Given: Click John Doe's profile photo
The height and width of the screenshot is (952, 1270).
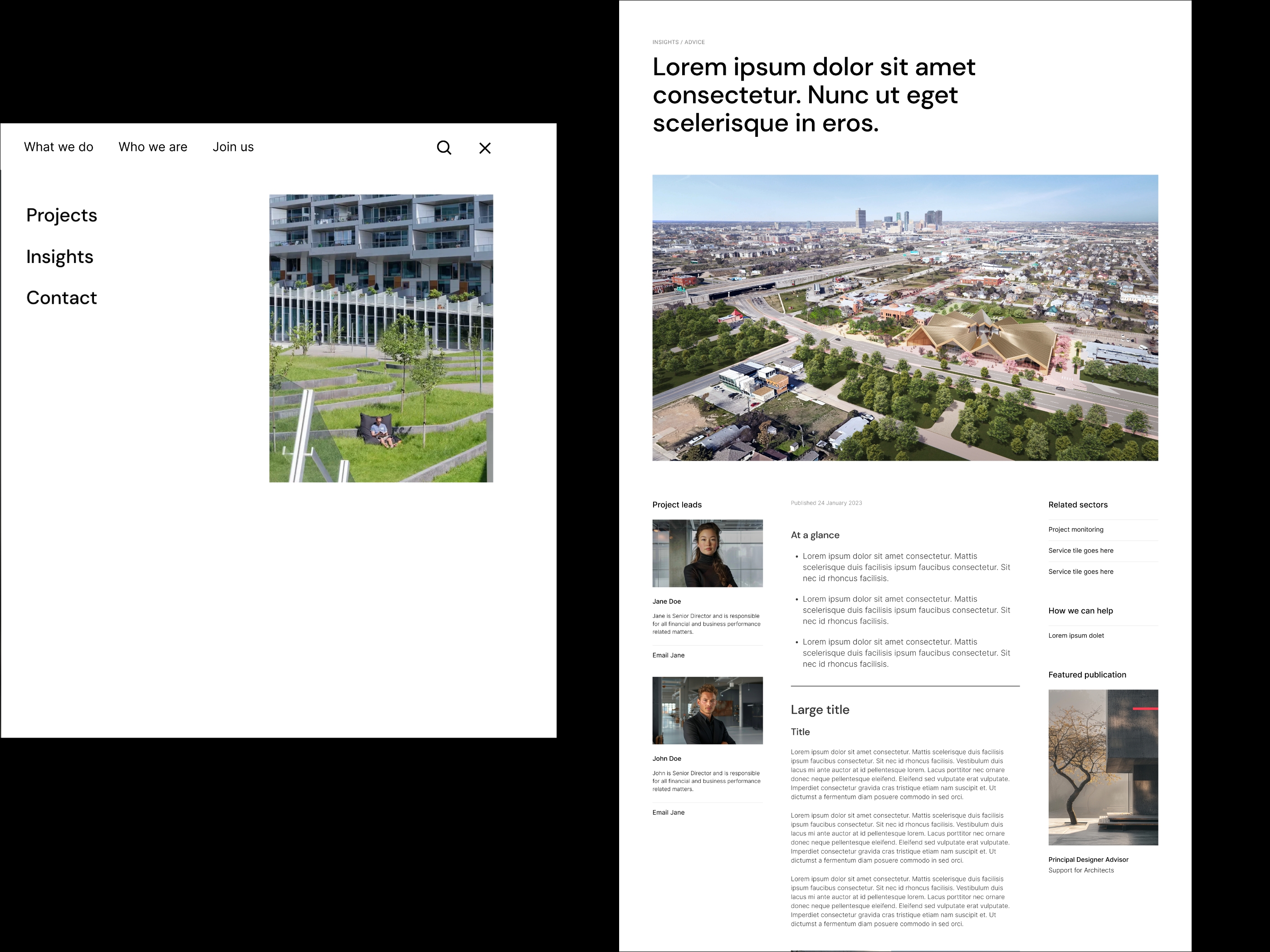Looking at the screenshot, I should tap(707, 710).
